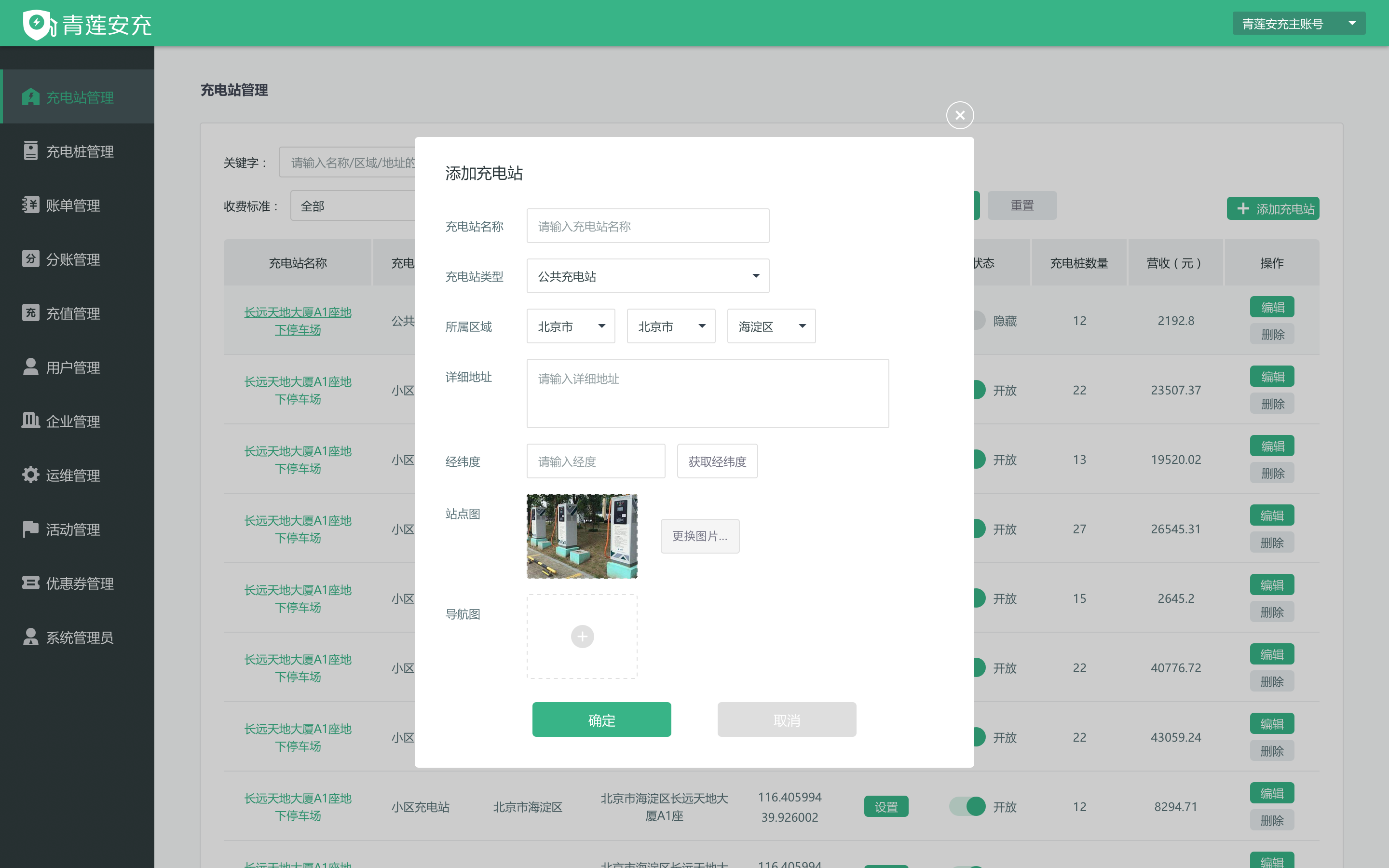The image size is (1389, 868).
Task: Click the 重置 reset button
Action: point(1021,205)
